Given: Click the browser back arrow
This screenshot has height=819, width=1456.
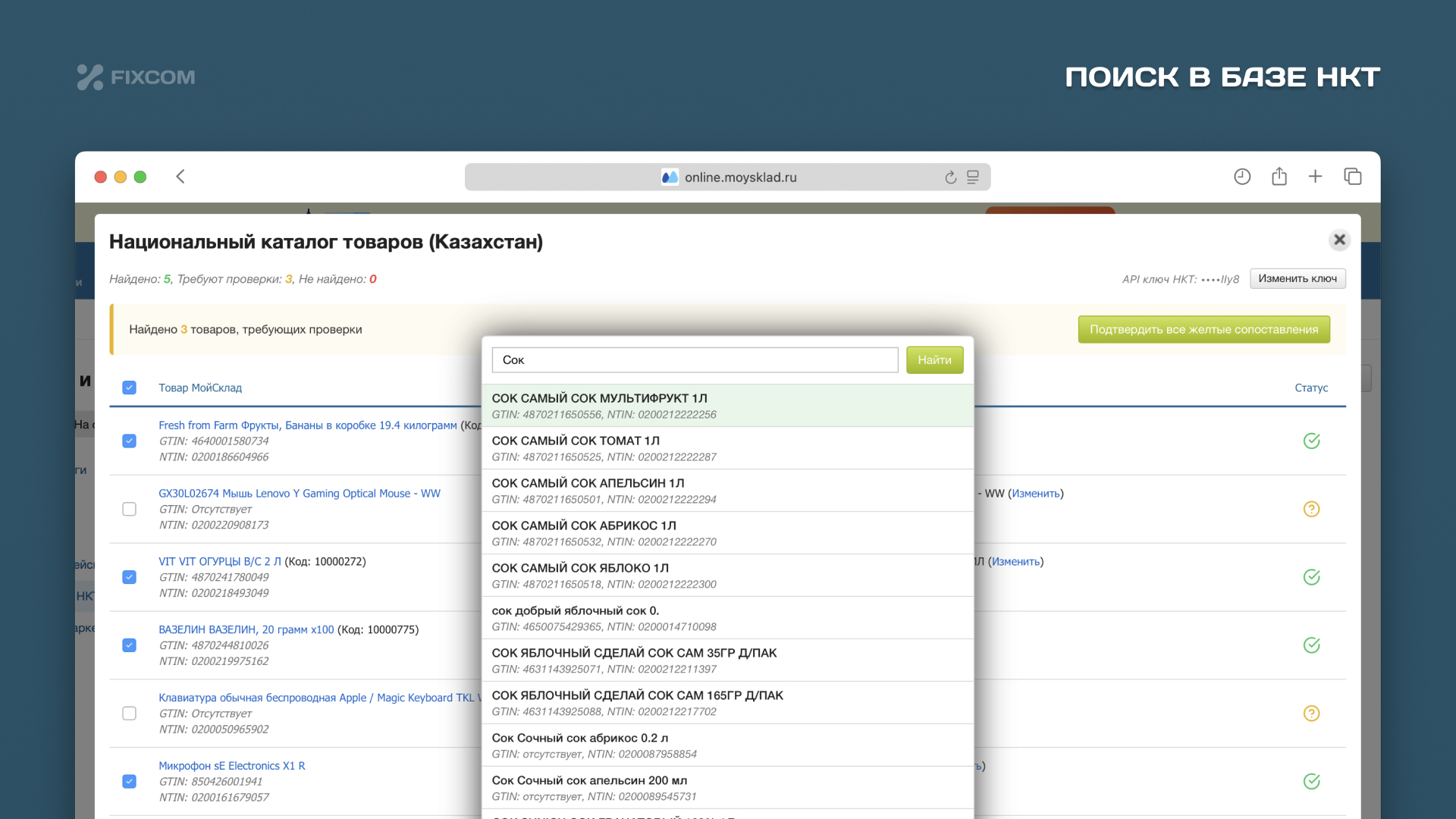Looking at the screenshot, I should tap(180, 177).
